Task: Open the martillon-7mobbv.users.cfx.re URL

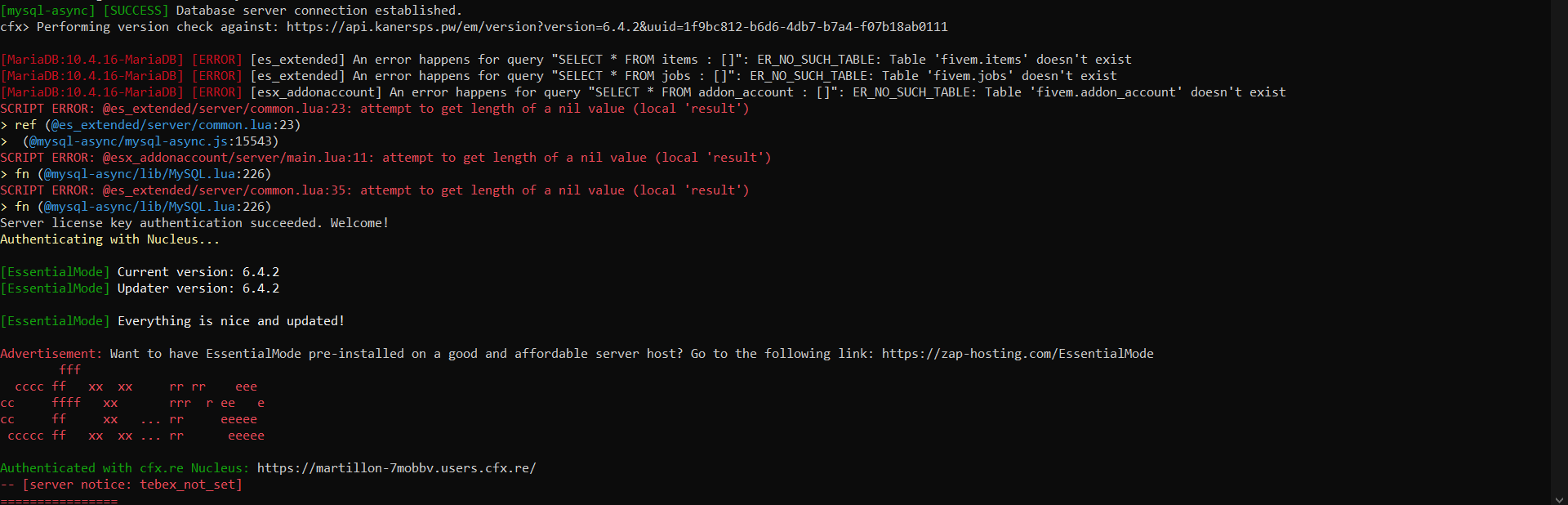Action: pos(396,468)
